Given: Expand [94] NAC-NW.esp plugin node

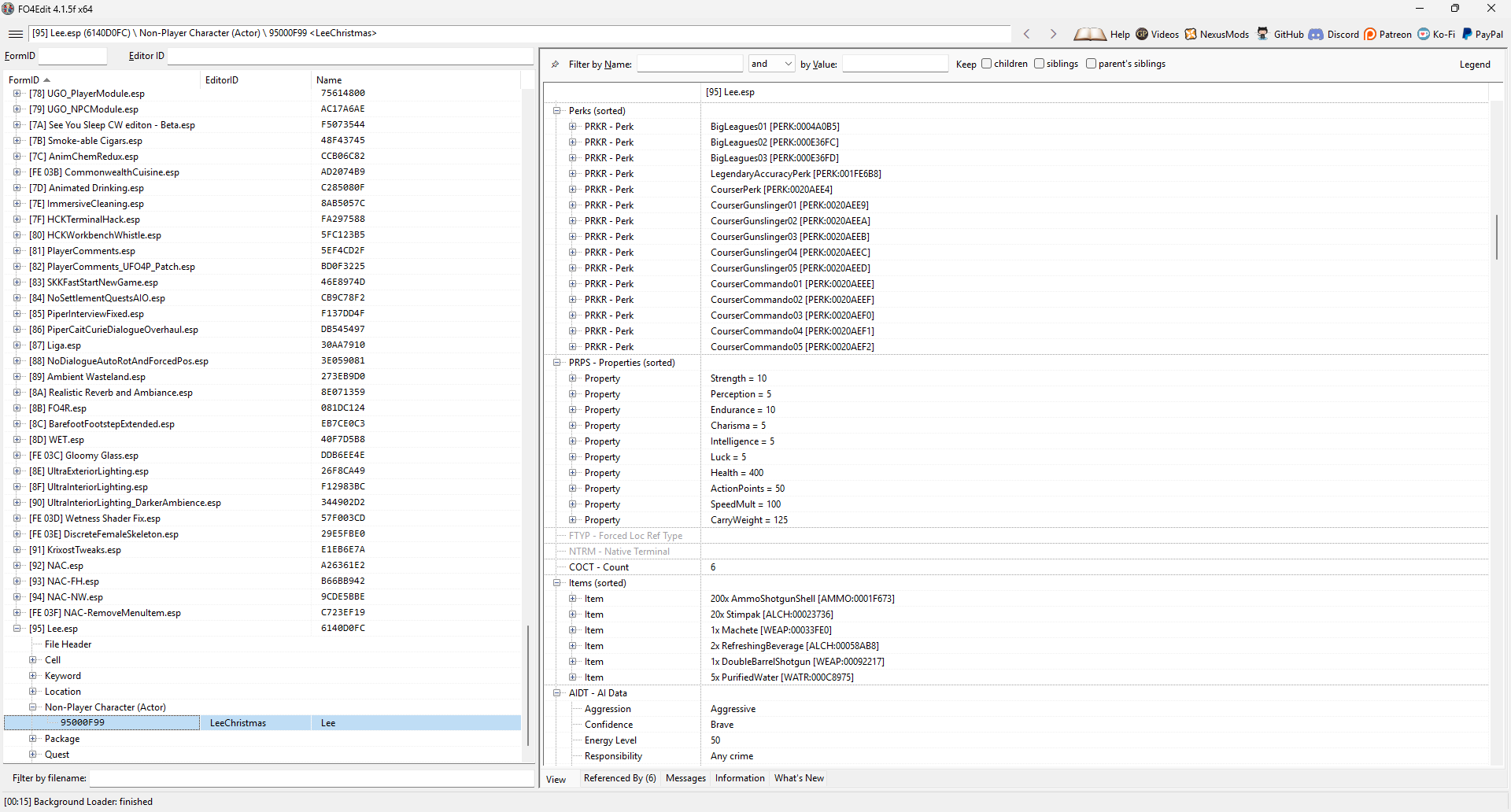Looking at the screenshot, I should pos(17,597).
